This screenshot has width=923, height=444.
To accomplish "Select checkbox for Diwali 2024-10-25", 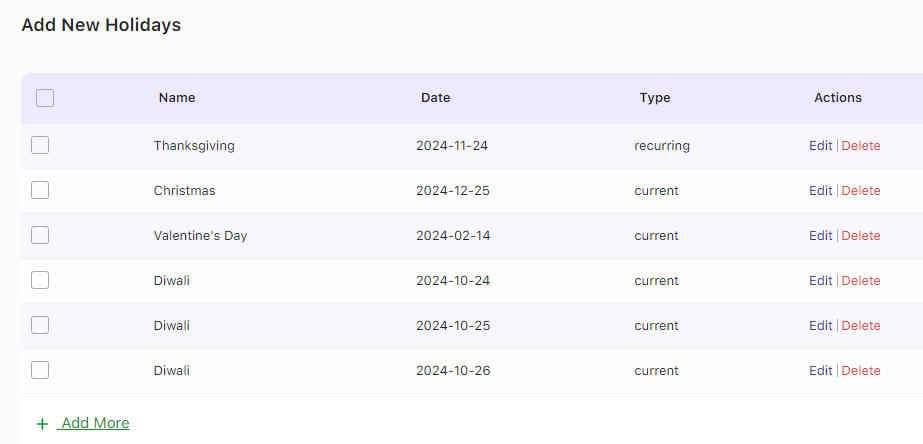I will (x=40, y=325).
